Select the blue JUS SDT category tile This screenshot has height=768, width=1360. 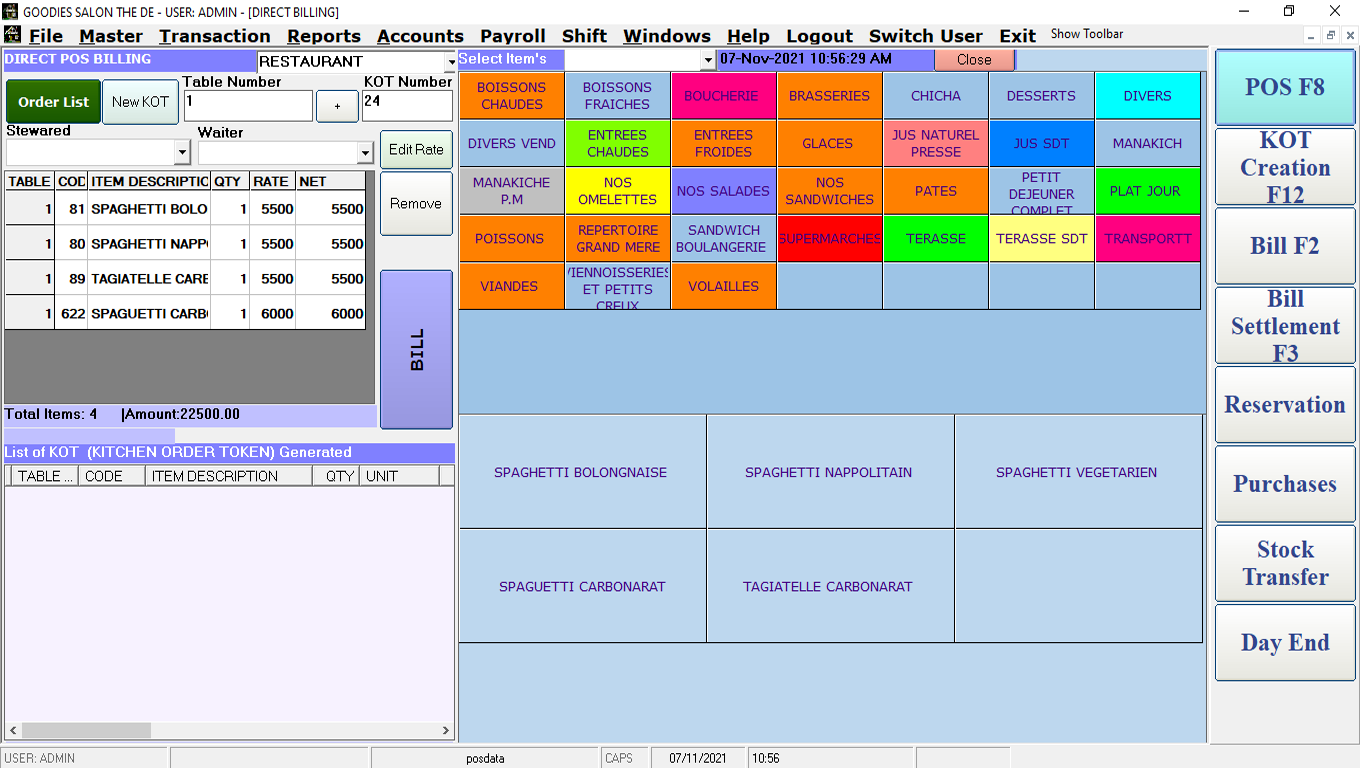point(1042,144)
